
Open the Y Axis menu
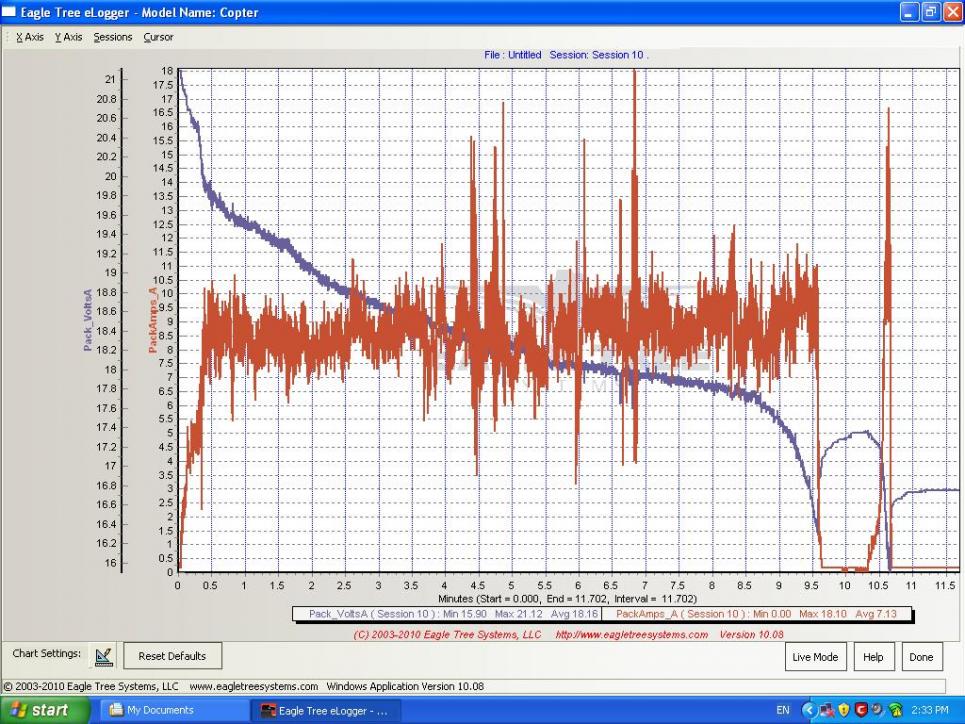[x=69, y=37]
